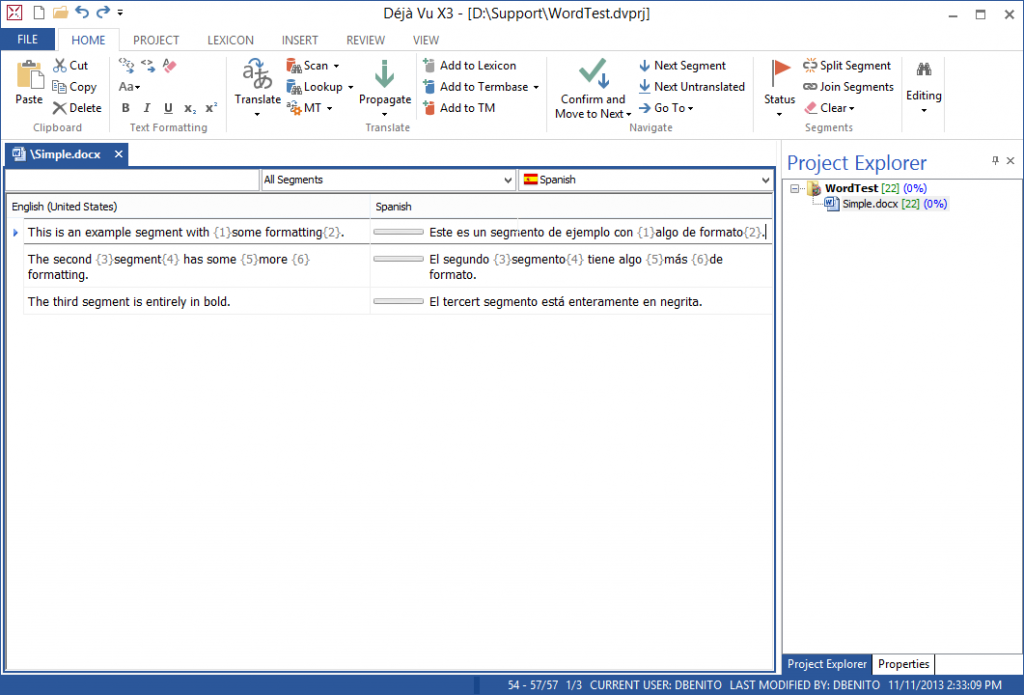Screen dimensions: 1024x695
Task: Click the MT machine translation icon
Action: [x=294, y=108]
